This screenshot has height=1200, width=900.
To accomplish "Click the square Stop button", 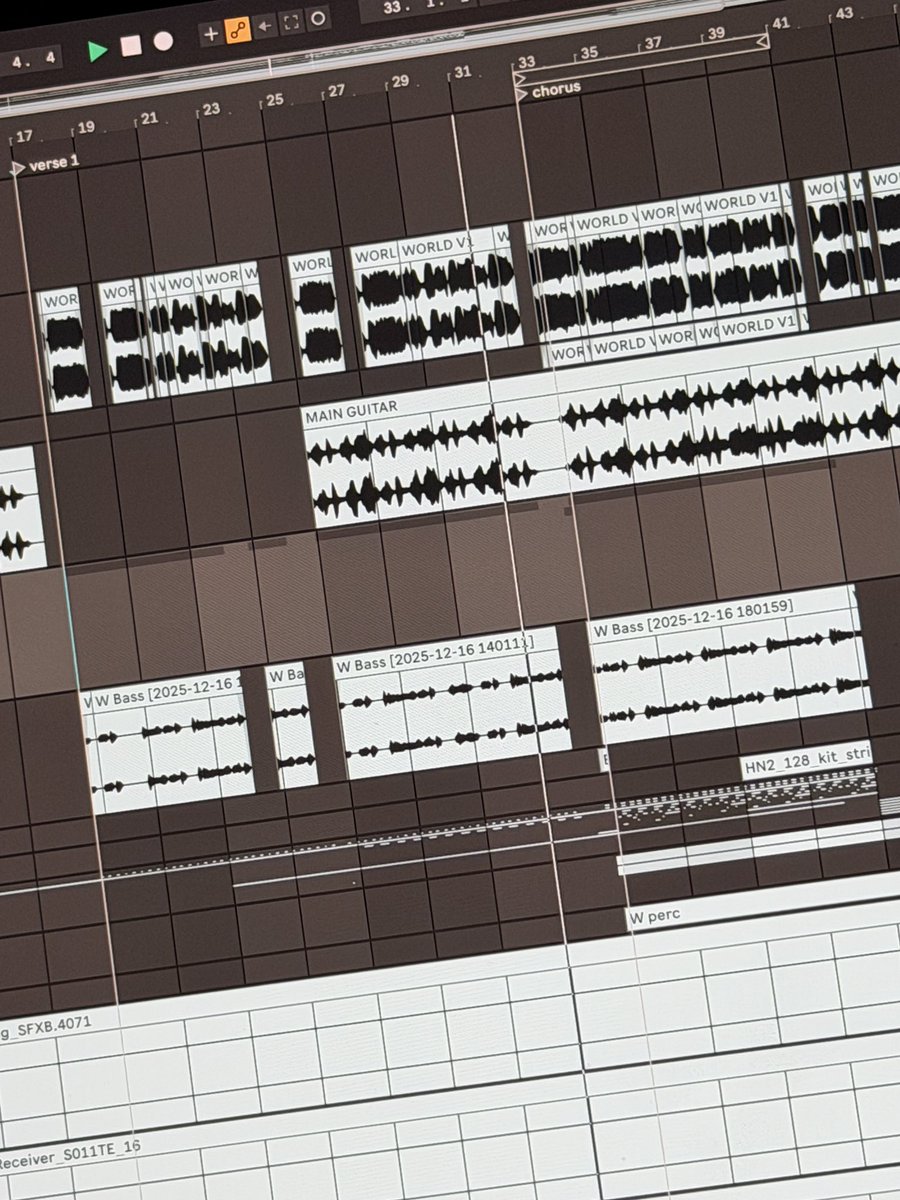I will 130,46.
